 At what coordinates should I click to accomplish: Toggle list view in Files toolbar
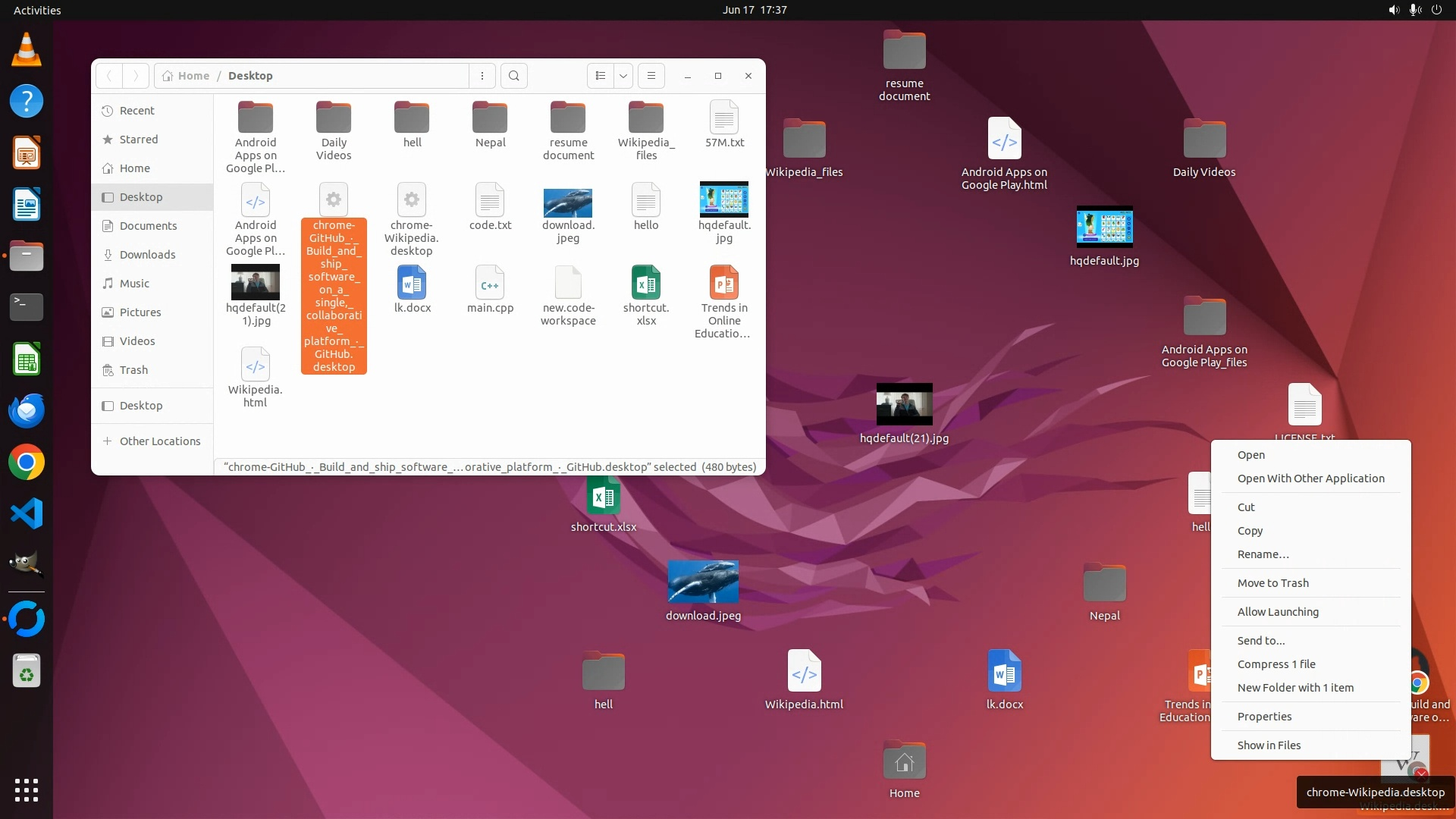pos(600,76)
